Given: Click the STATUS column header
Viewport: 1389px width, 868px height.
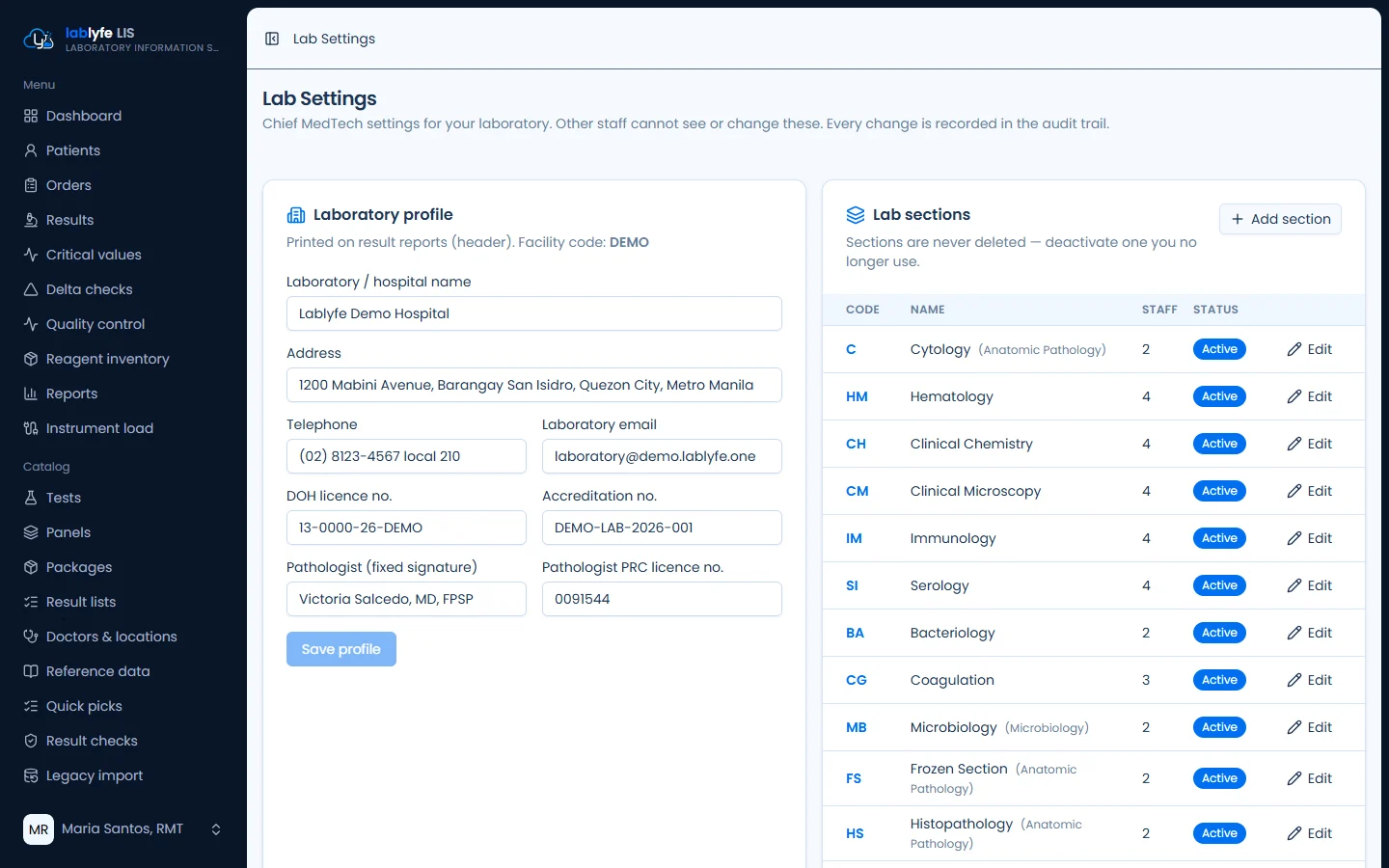Looking at the screenshot, I should pos(1215,310).
